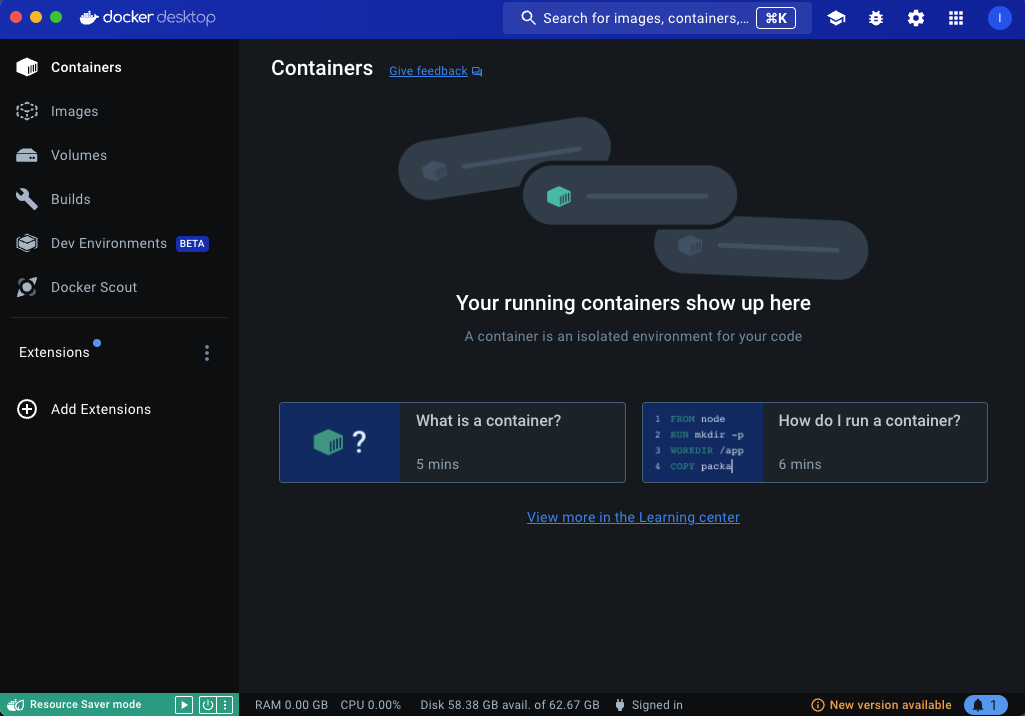
Task: Click the Containers page heading
Action: tap(322, 68)
